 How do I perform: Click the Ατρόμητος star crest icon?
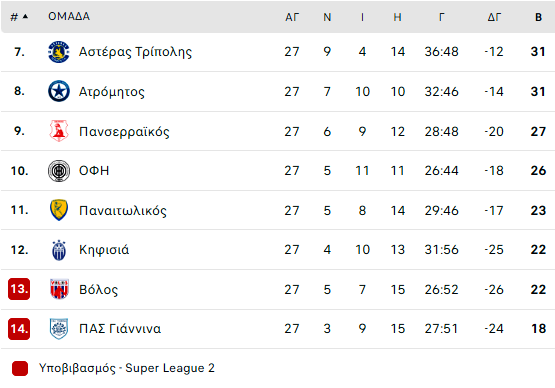click(59, 91)
